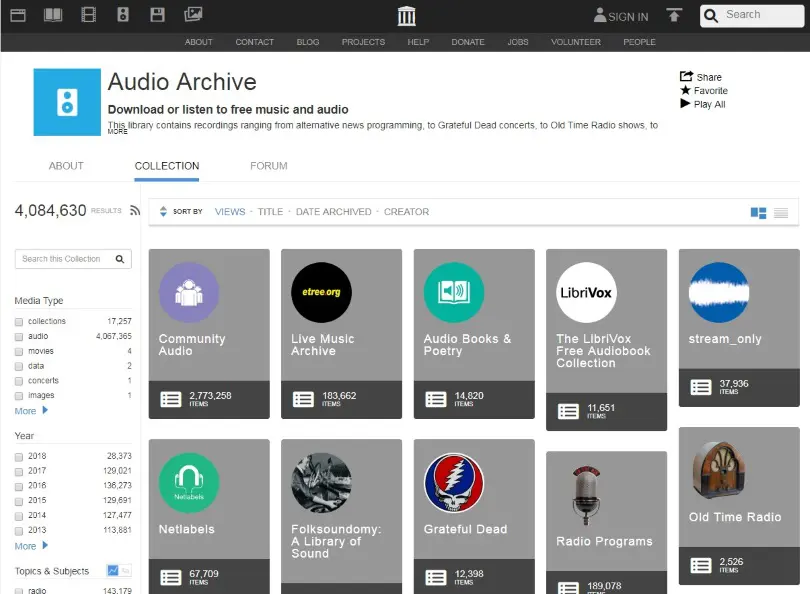
Task: Open the Radio Programs microphone thumbnail
Action: tap(586, 495)
